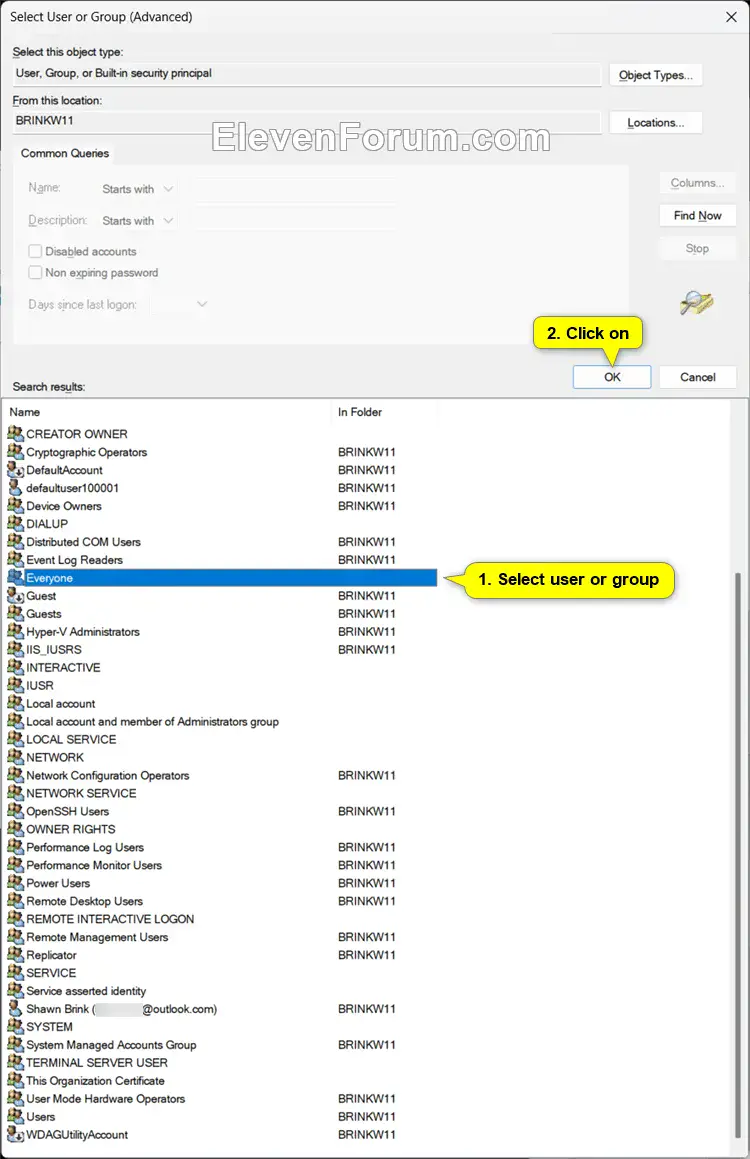Screen dimensions: 750x1159
Task: Click the OpenSSH Users icon
Action: (x=16, y=811)
